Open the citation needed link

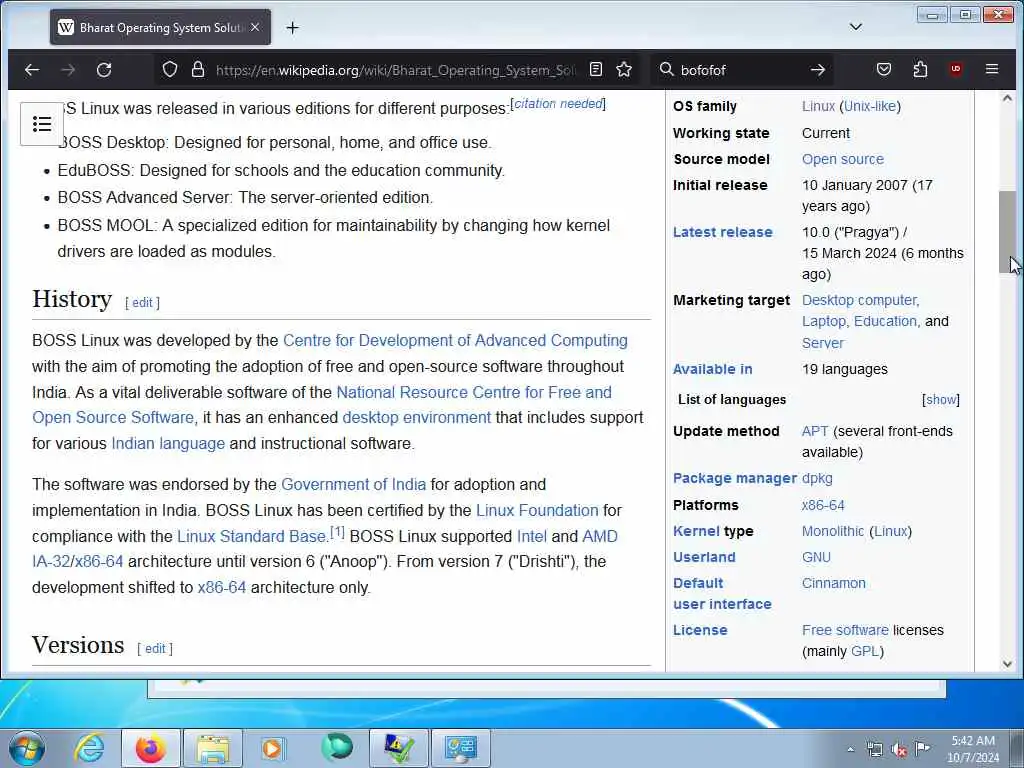point(558,104)
